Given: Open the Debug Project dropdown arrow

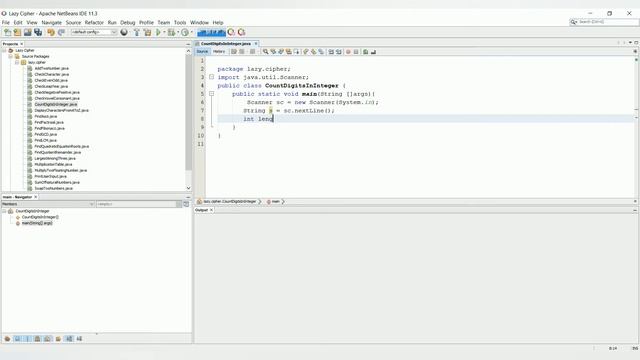Looking at the screenshot, I should (x=178, y=32).
